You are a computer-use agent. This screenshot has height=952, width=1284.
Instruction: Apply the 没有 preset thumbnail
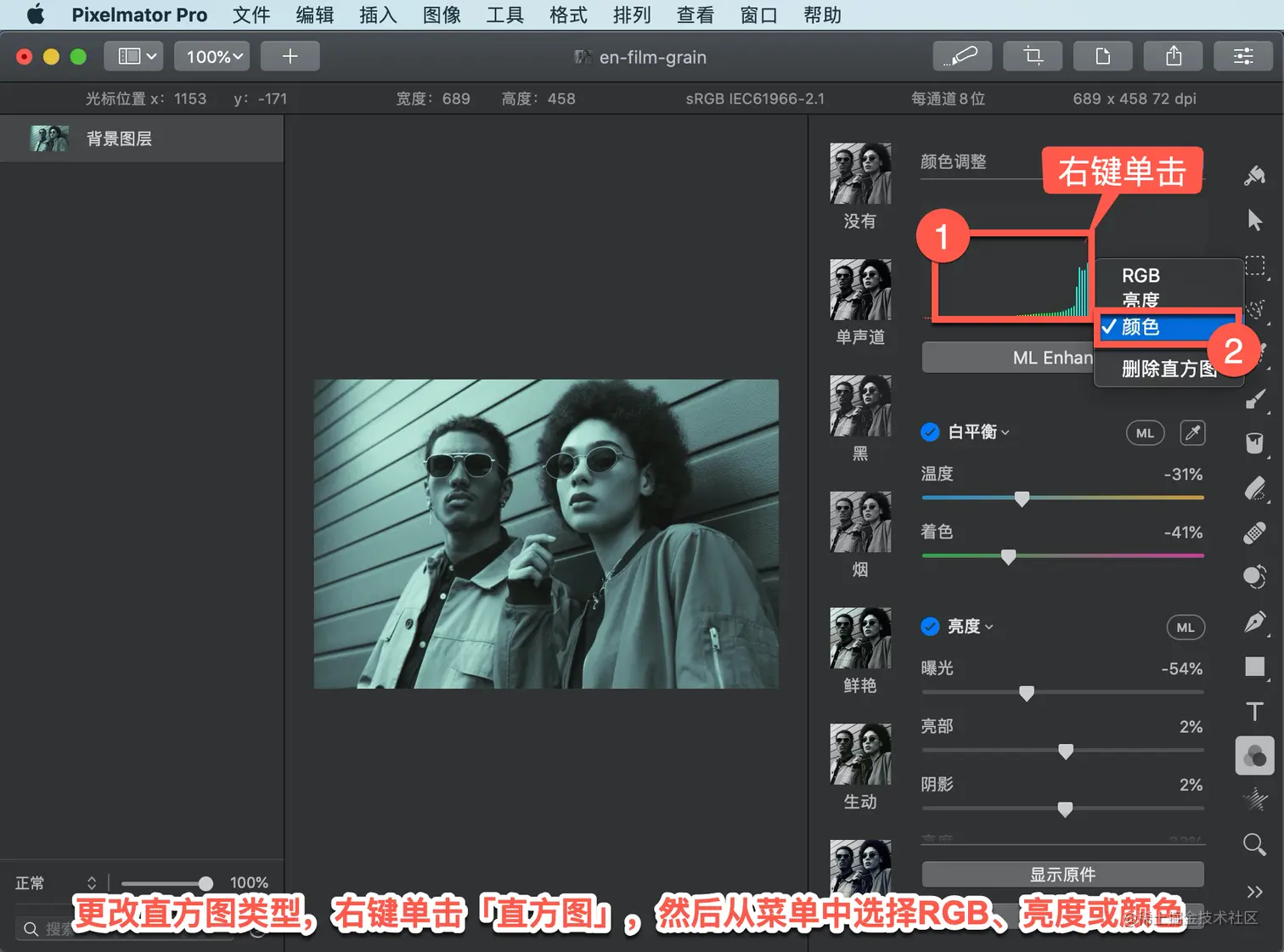[x=860, y=173]
